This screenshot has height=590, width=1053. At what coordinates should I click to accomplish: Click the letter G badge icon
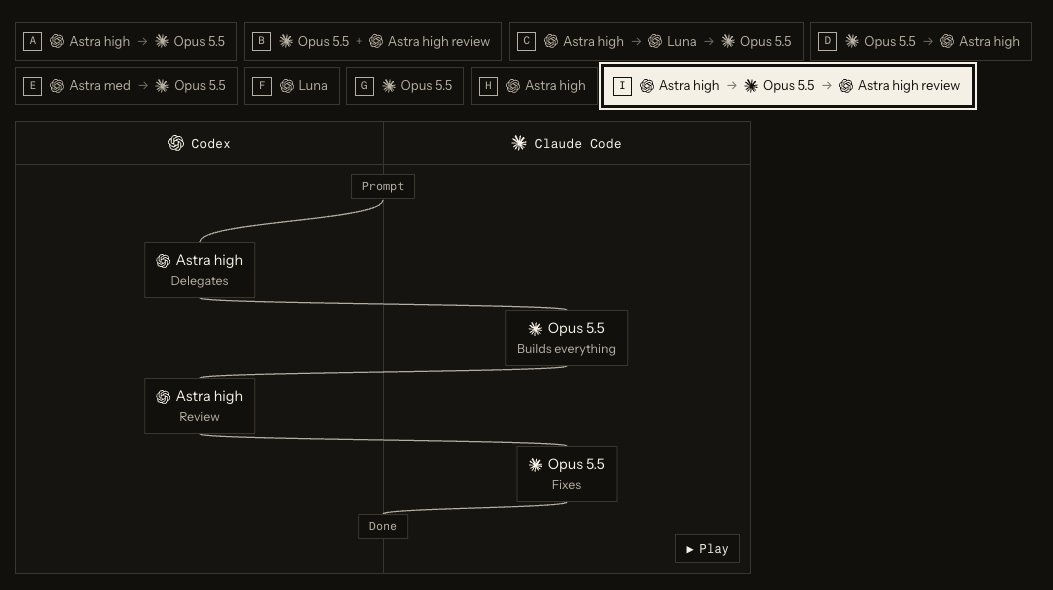(363, 86)
